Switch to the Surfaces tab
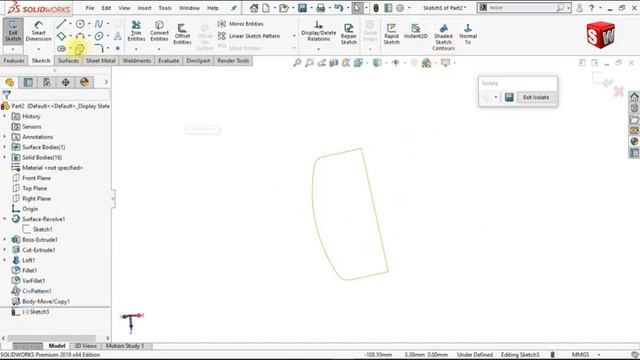The image size is (640, 360). tap(68, 60)
